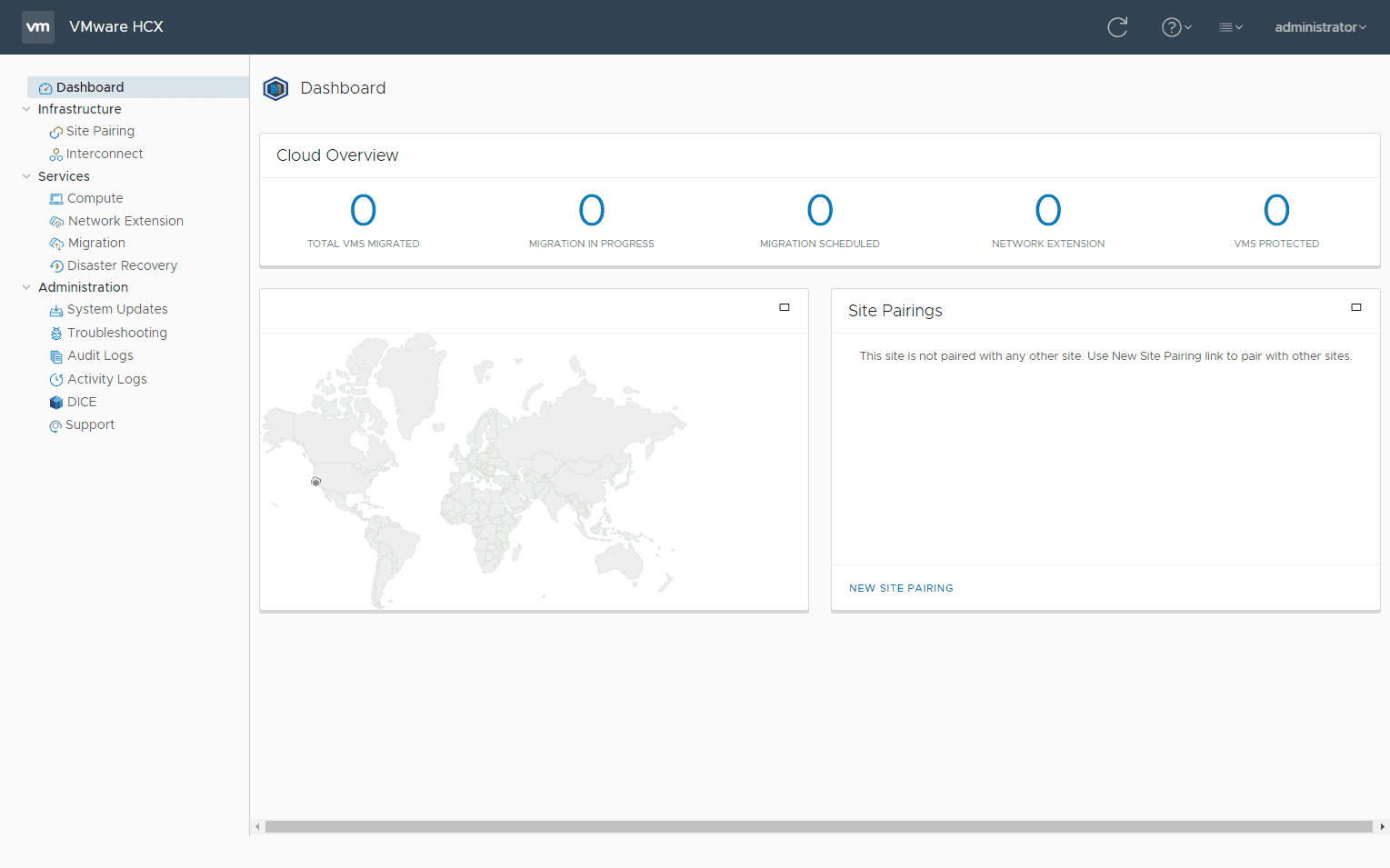Screen dimensions: 1390x868
Task: Click the Disaster Recovery icon
Action: pos(56,266)
